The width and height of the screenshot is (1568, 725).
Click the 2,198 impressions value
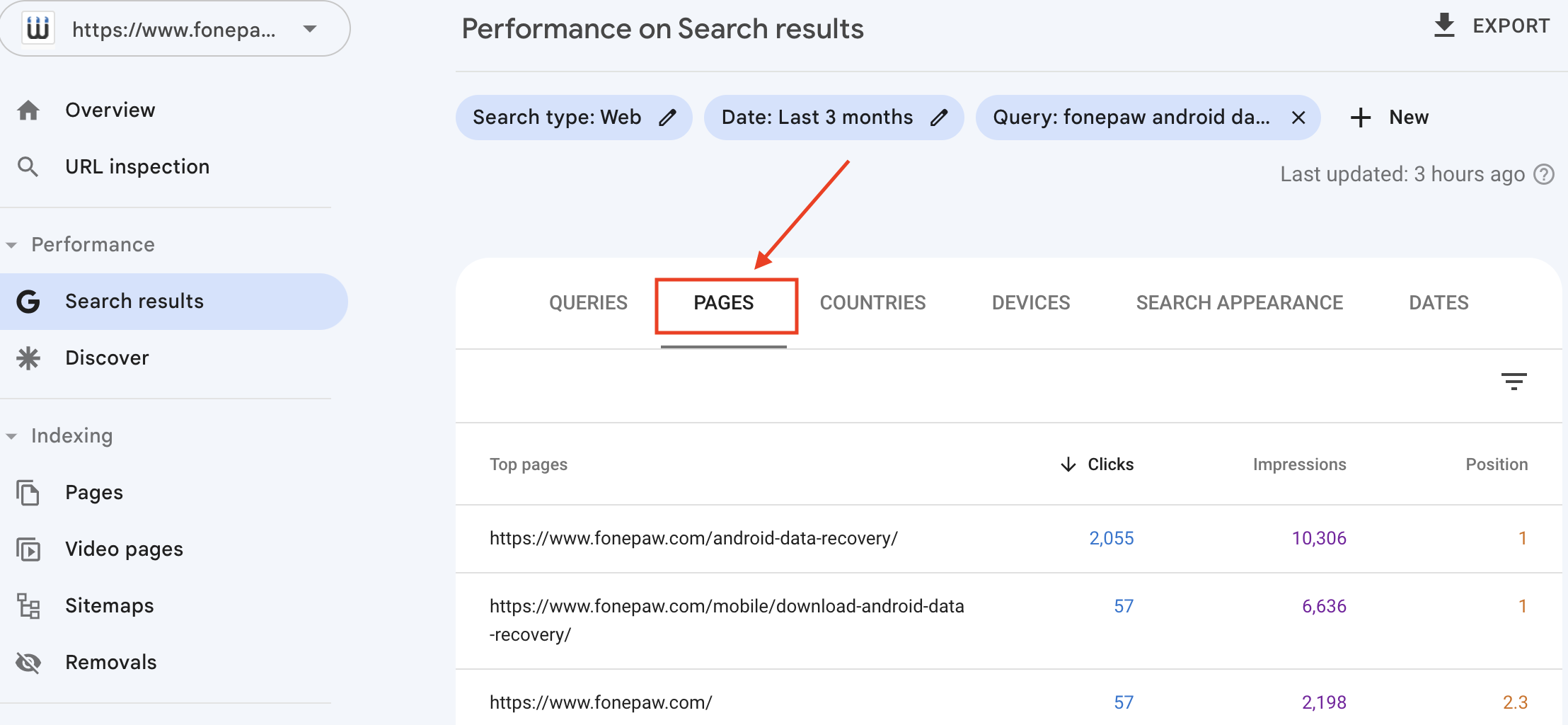pyautogui.click(x=1324, y=703)
